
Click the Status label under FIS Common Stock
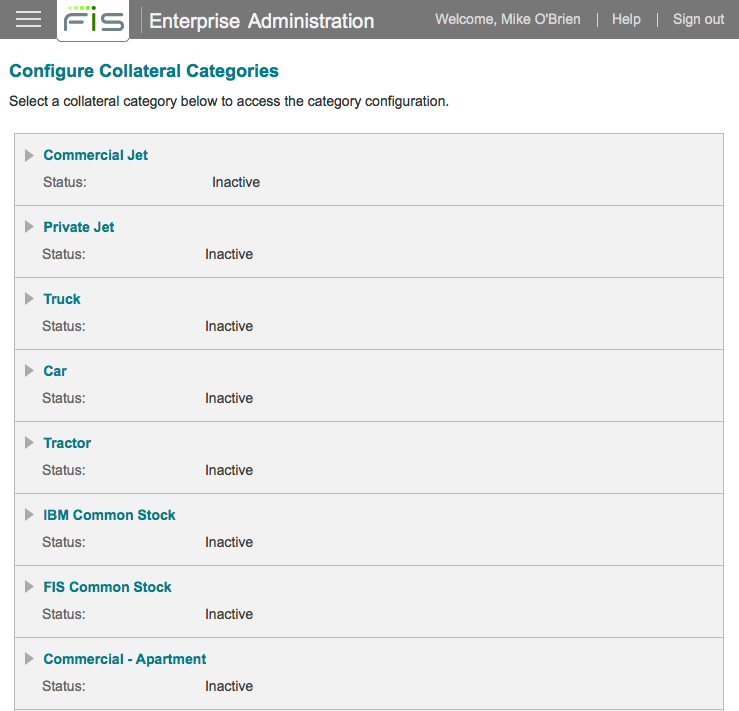tap(64, 614)
